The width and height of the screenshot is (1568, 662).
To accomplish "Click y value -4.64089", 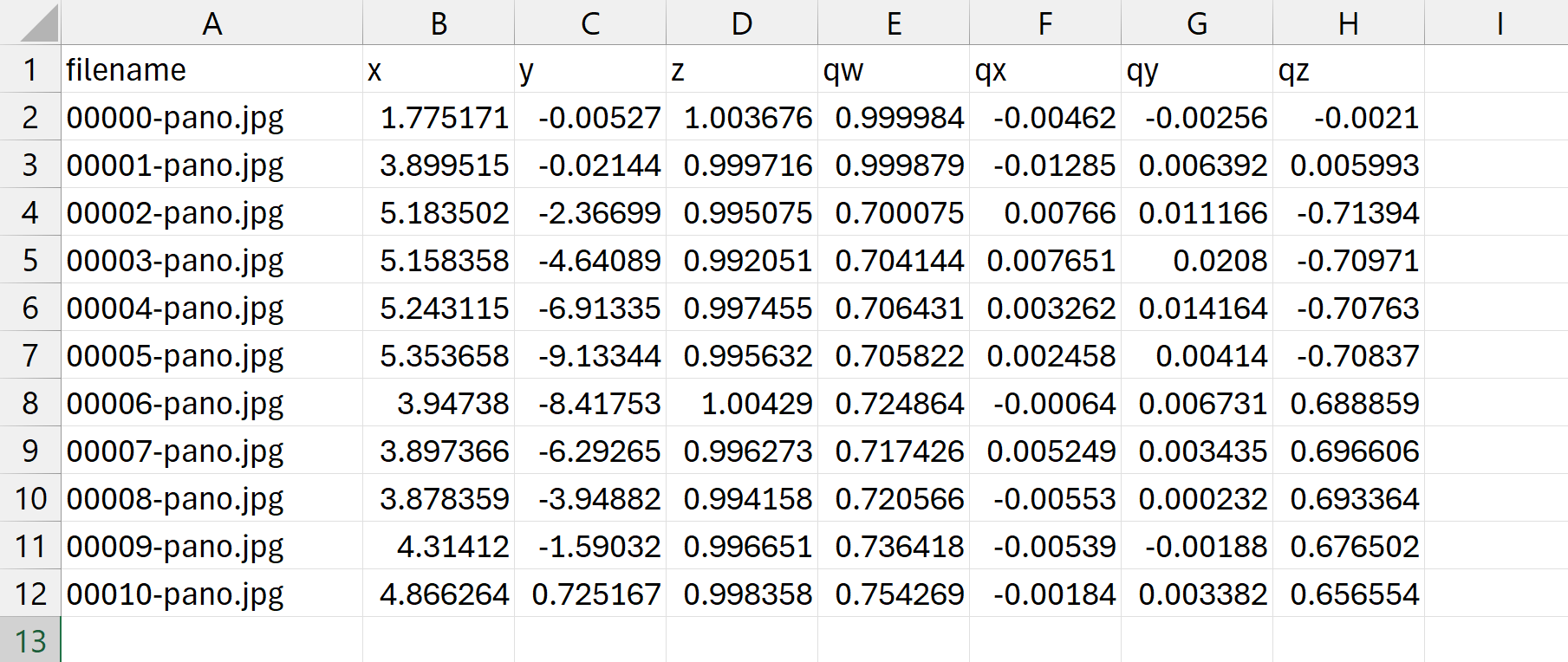I will (590, 259).
